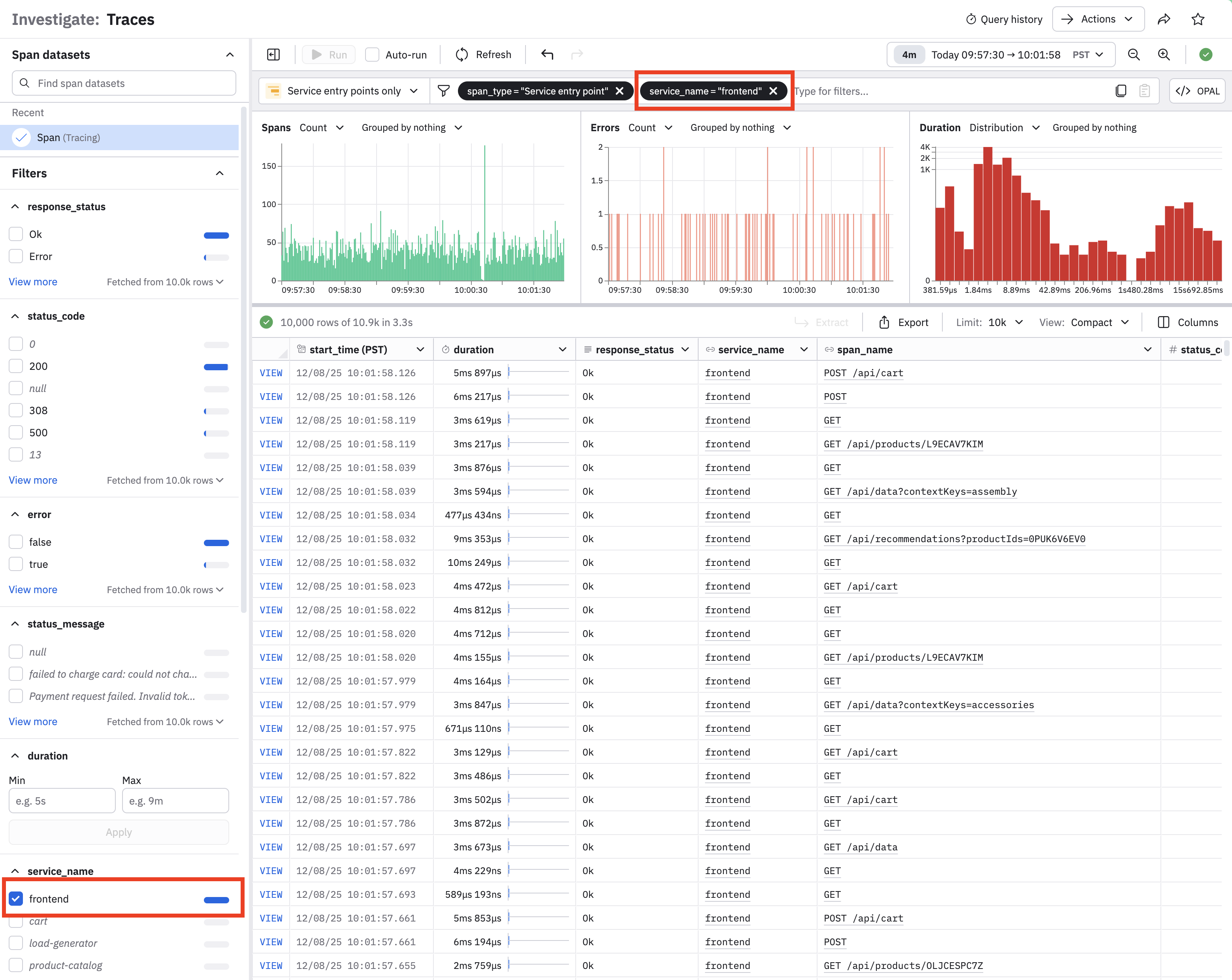Screen dimensions: 1232x980
Task: Click View more under response_status
Action: (33, 281)
